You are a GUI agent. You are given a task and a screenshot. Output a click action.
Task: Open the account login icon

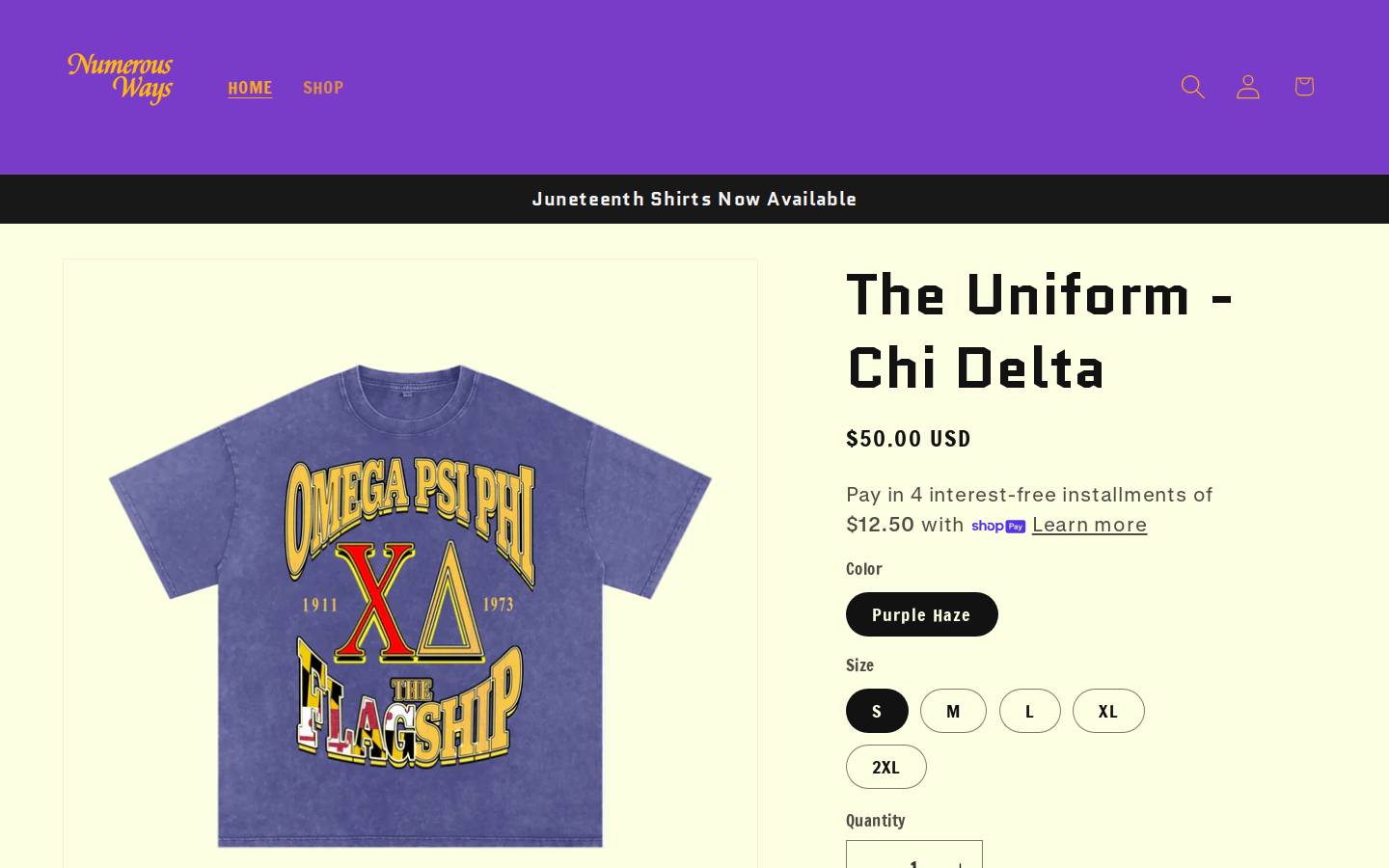(1248, 87)
